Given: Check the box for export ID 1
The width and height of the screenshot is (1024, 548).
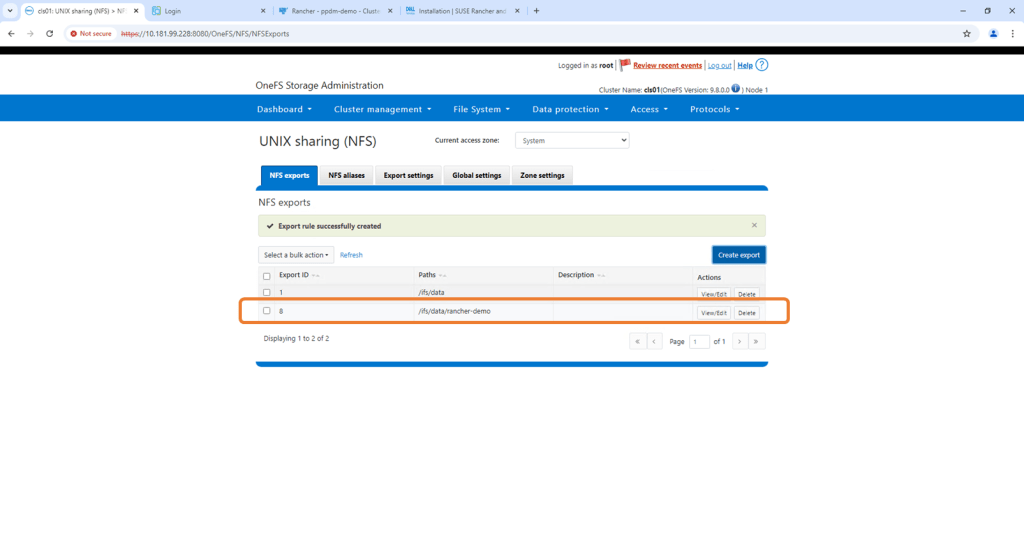Looking at the screenshot, I should 267,293.
